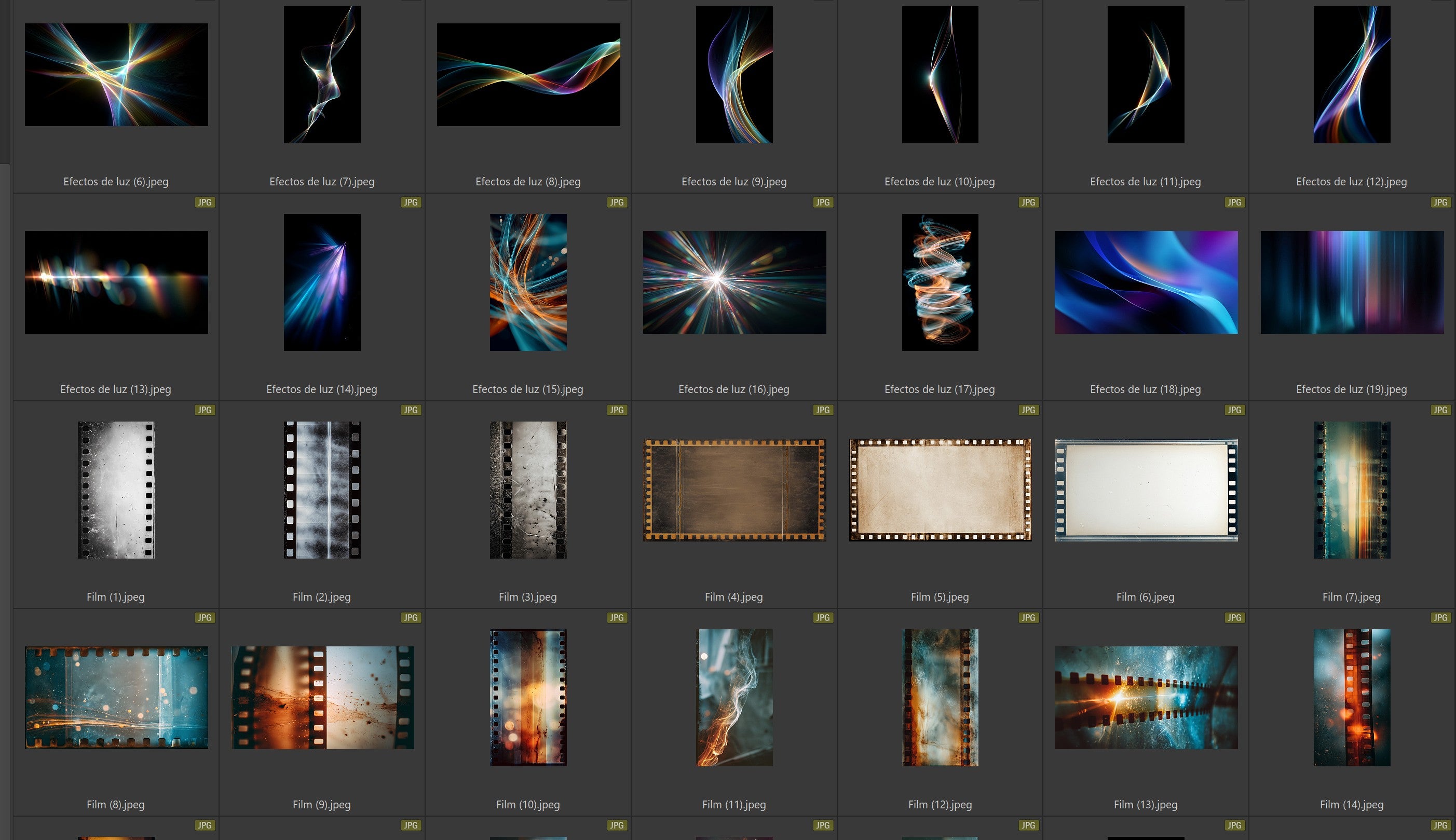Click the JPG badge on Film (9).jpeg
The width and height of the screenshot is (1456, 840).
click(x=411, y=618)
